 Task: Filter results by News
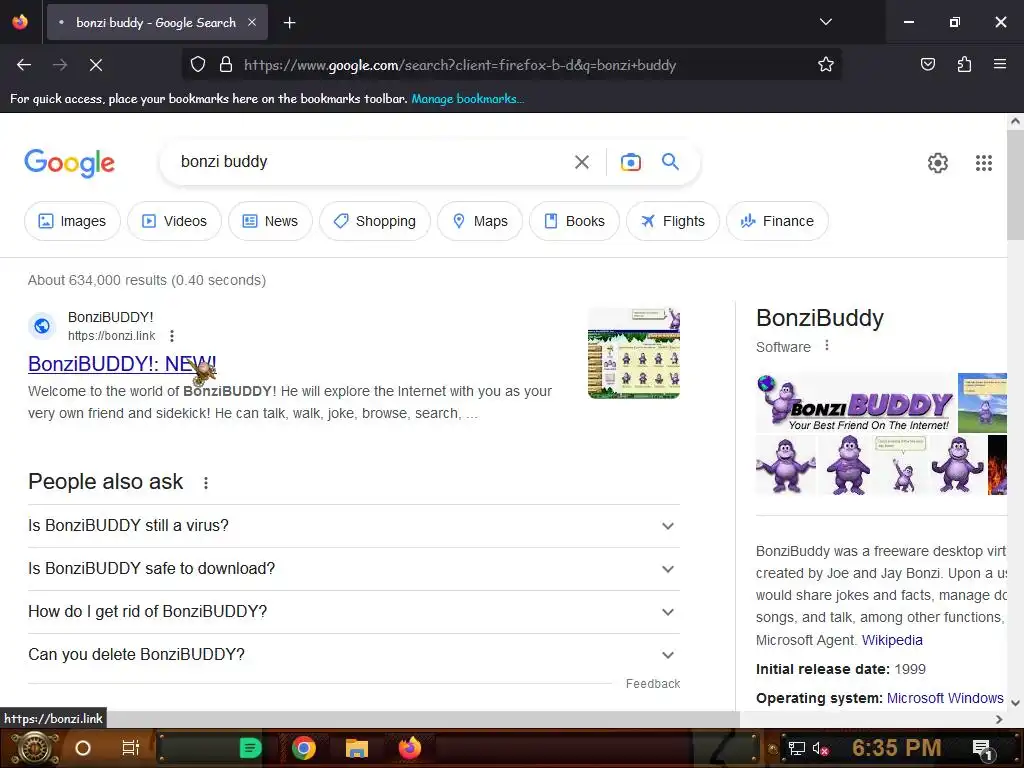[x=270, y=221]
